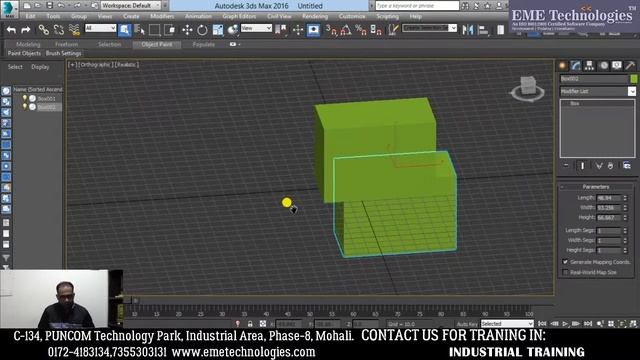
Task: Open Scene Explorer Display menu
Action: point(40,67)
